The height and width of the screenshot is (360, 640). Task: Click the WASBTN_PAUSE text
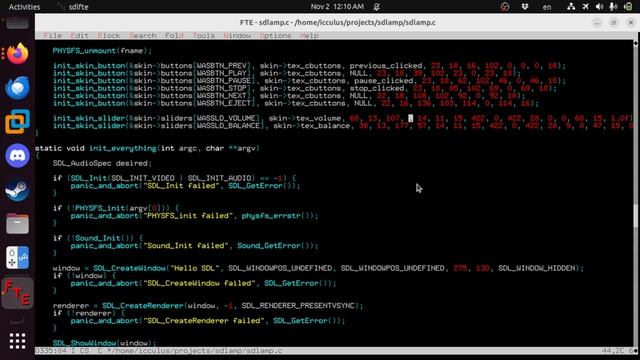224,81
